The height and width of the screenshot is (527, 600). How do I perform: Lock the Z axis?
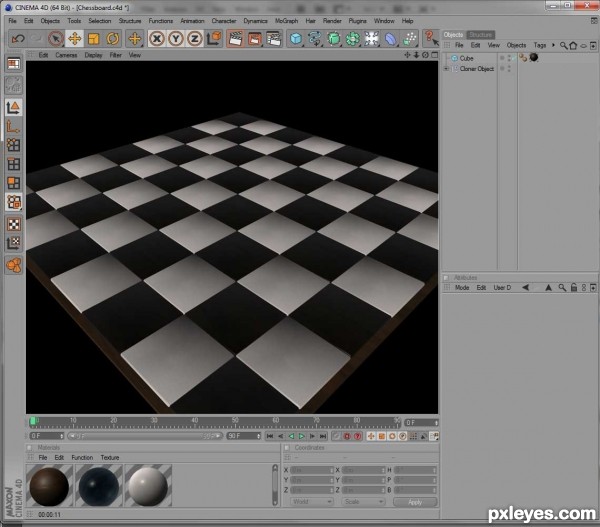click(x=195, y=39)
